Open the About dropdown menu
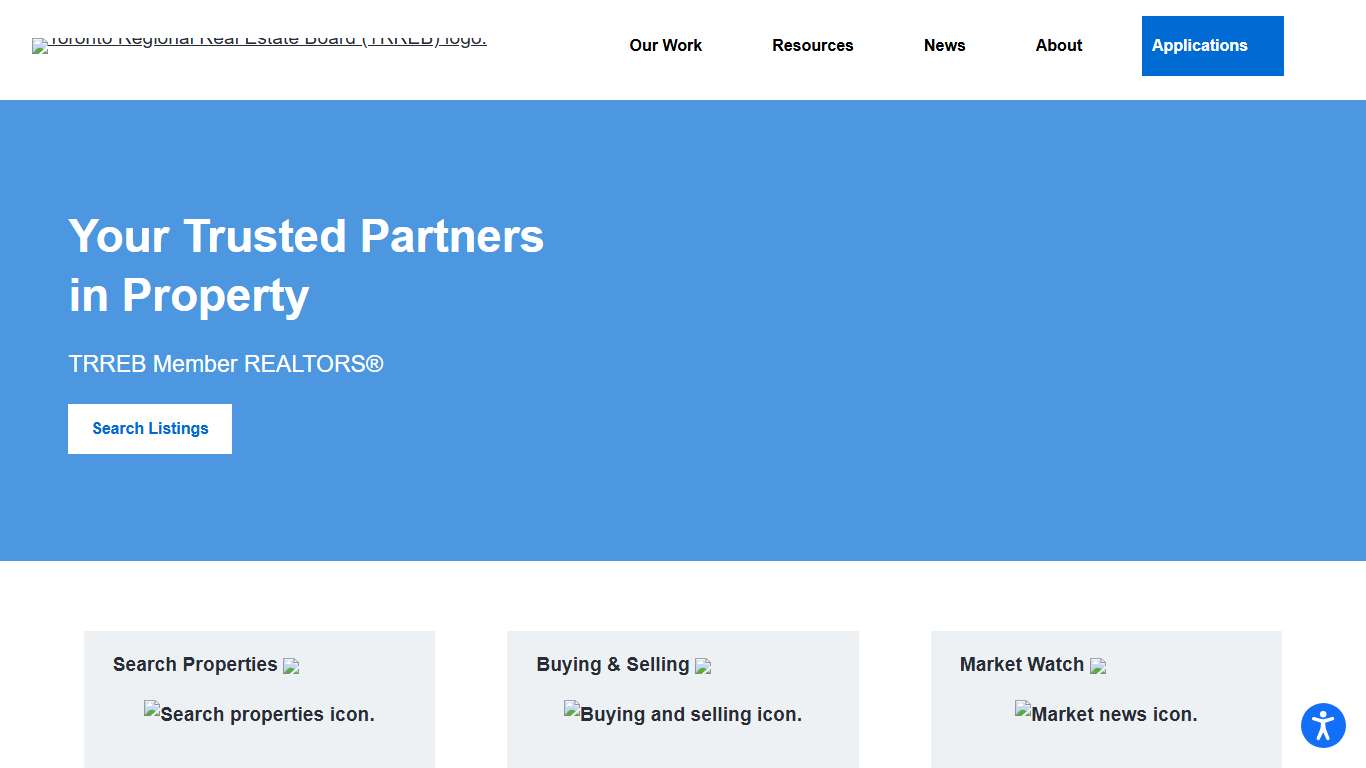The height and width of the screenshot is (768, 1366). [1058, 45]
